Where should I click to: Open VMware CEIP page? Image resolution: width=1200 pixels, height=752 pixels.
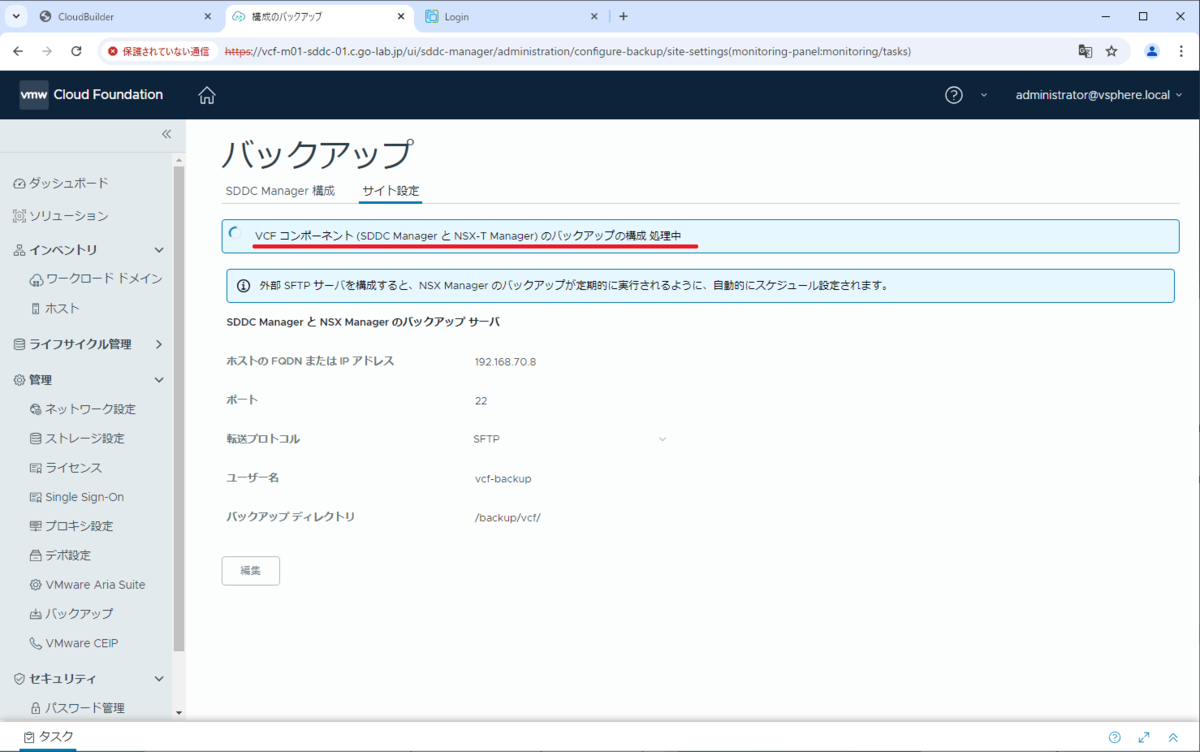point(75,643)
